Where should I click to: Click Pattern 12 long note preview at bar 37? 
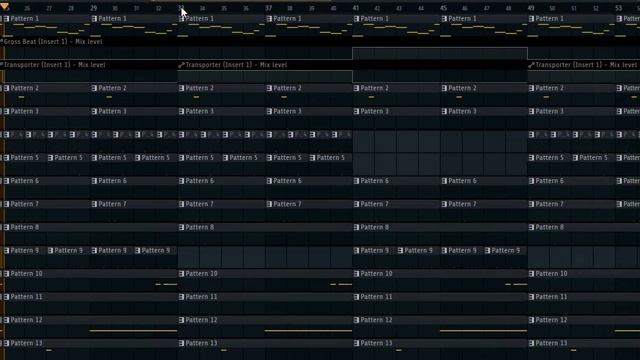(x=308, y=331)
